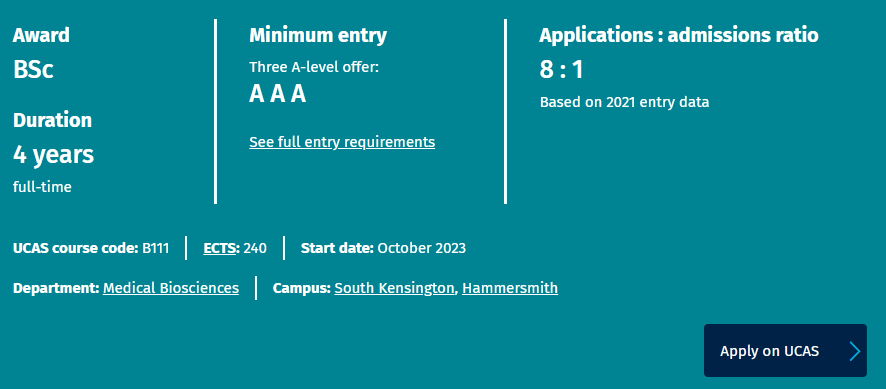Select the 4 years duration value
The image size is (886, 389).
54,154
